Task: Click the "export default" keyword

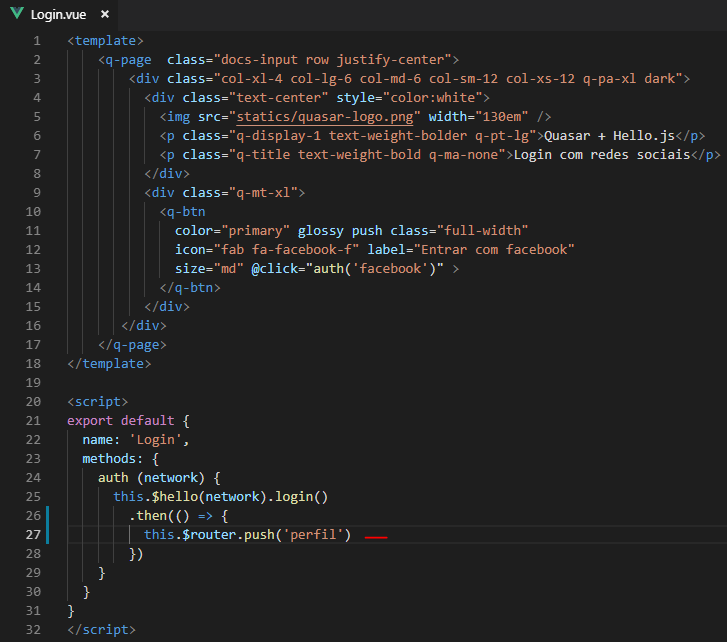Action: tap(121, 421)
